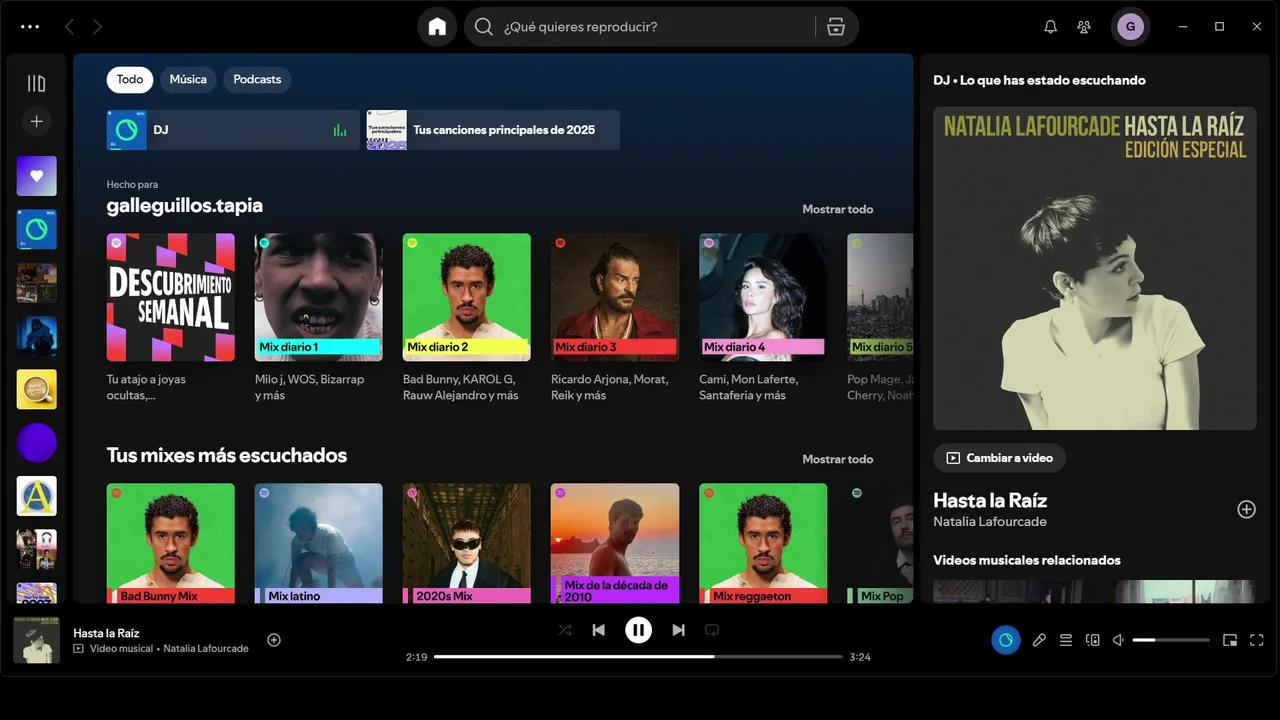Expand Your Library sidebar icon

(x=37, y=83)
